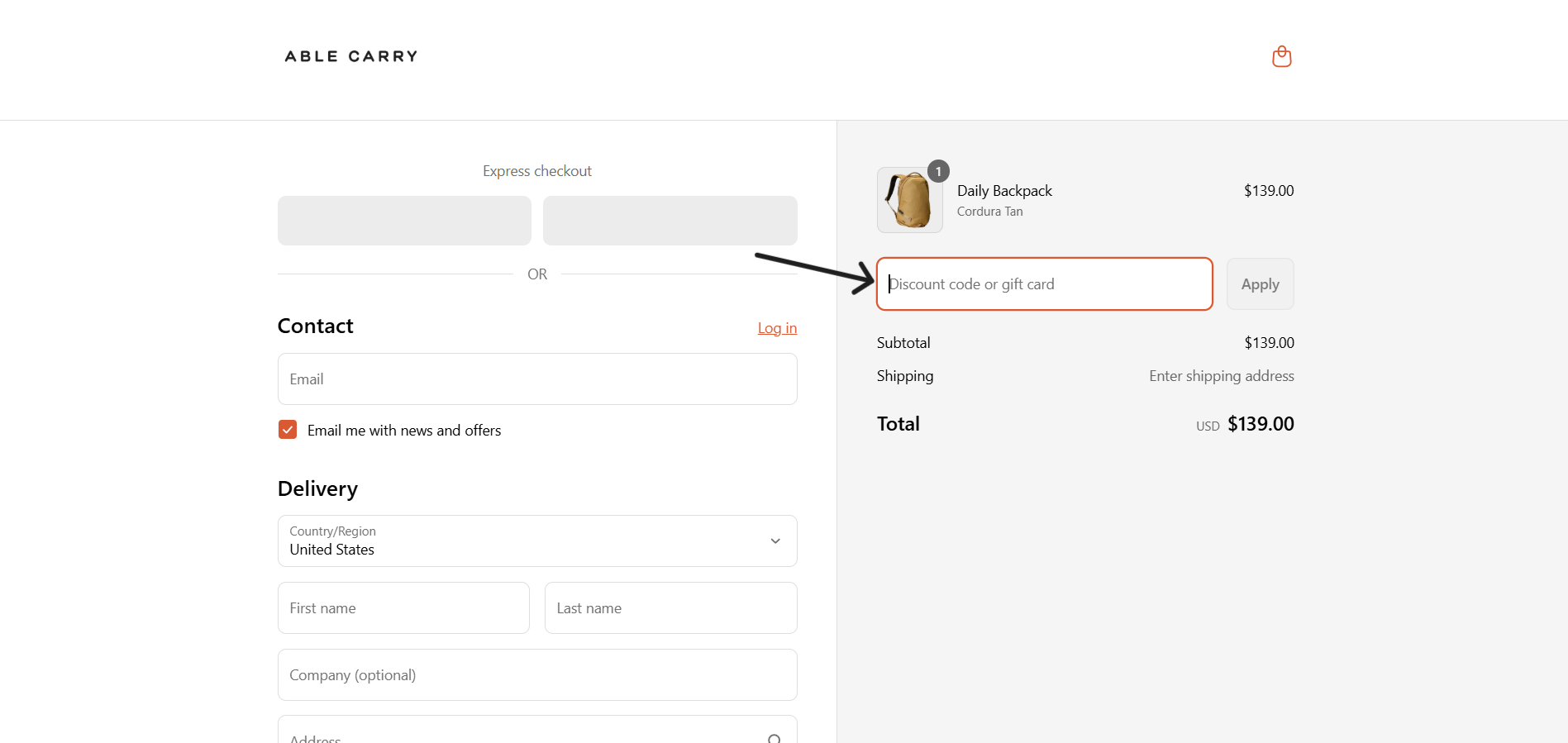Click the right express checkout button
The height and width of the screenshot is (743, 1568).
670,221
